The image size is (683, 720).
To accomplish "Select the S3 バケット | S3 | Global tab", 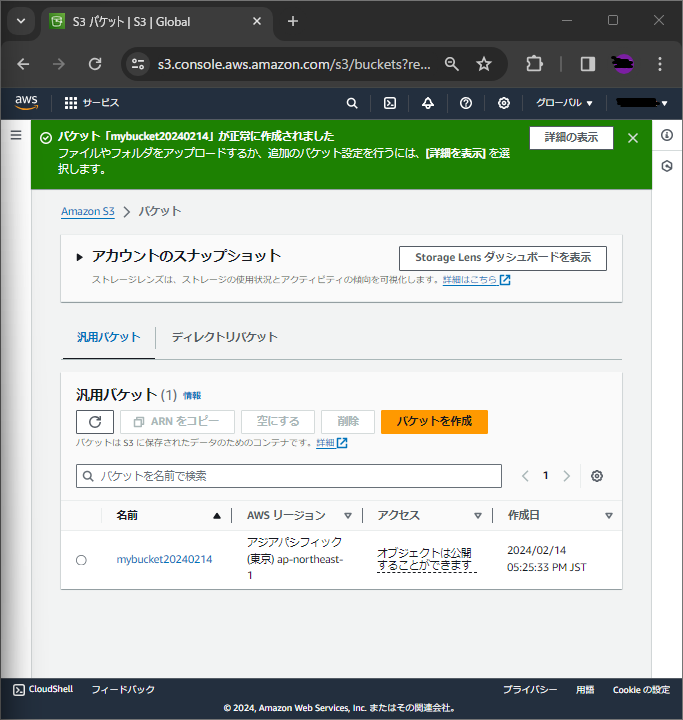I will click(x=157, y=22).
